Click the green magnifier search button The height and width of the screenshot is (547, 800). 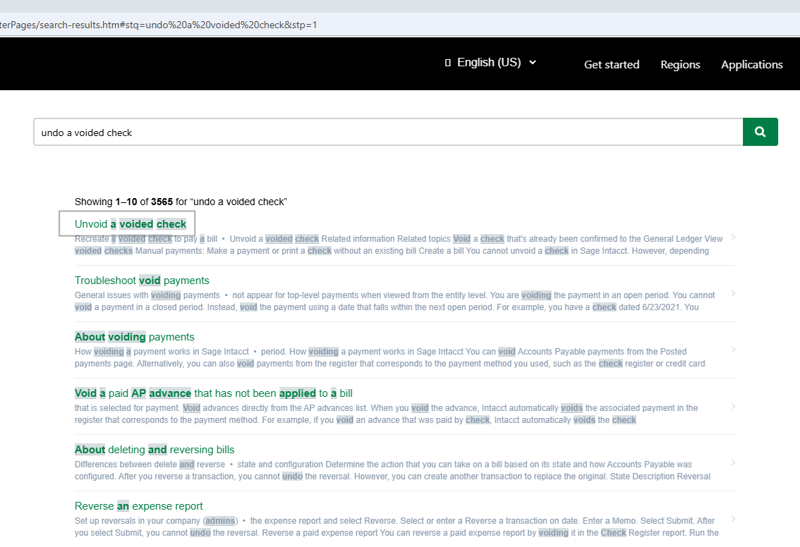click(760, 132)
